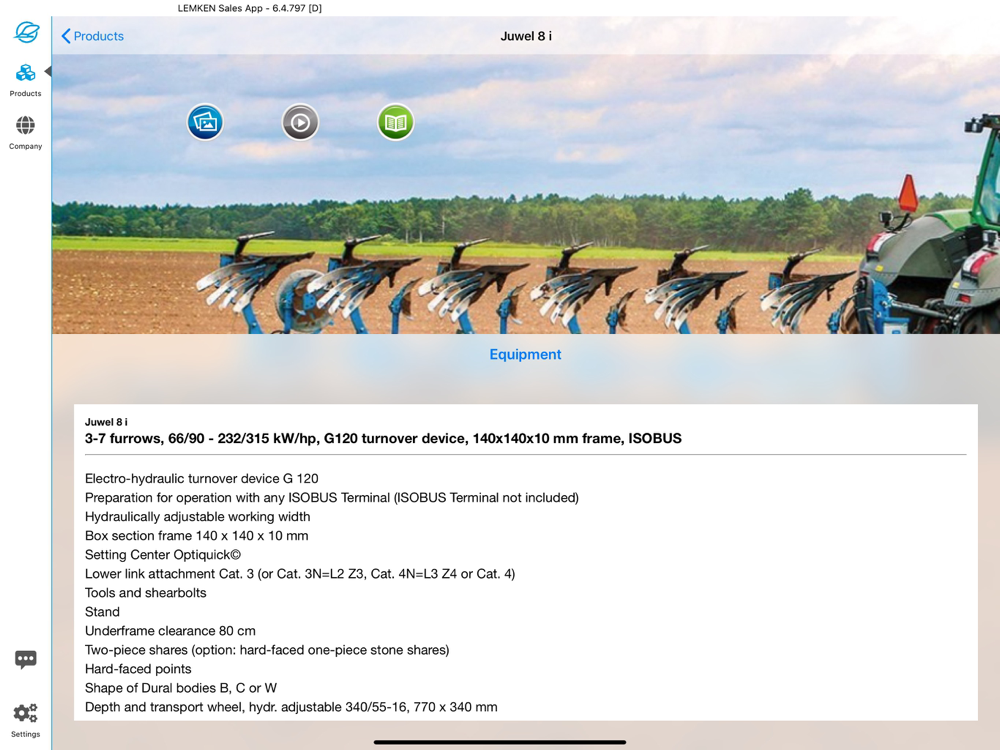Open the image gallery icon
This screenshot has height=750, width=1000.
point(205,122)
